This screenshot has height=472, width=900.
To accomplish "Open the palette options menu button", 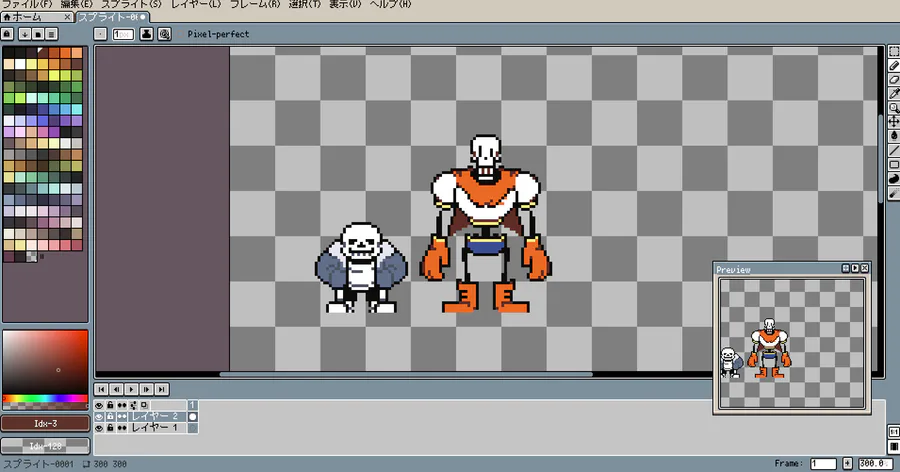I will (51, 34).
